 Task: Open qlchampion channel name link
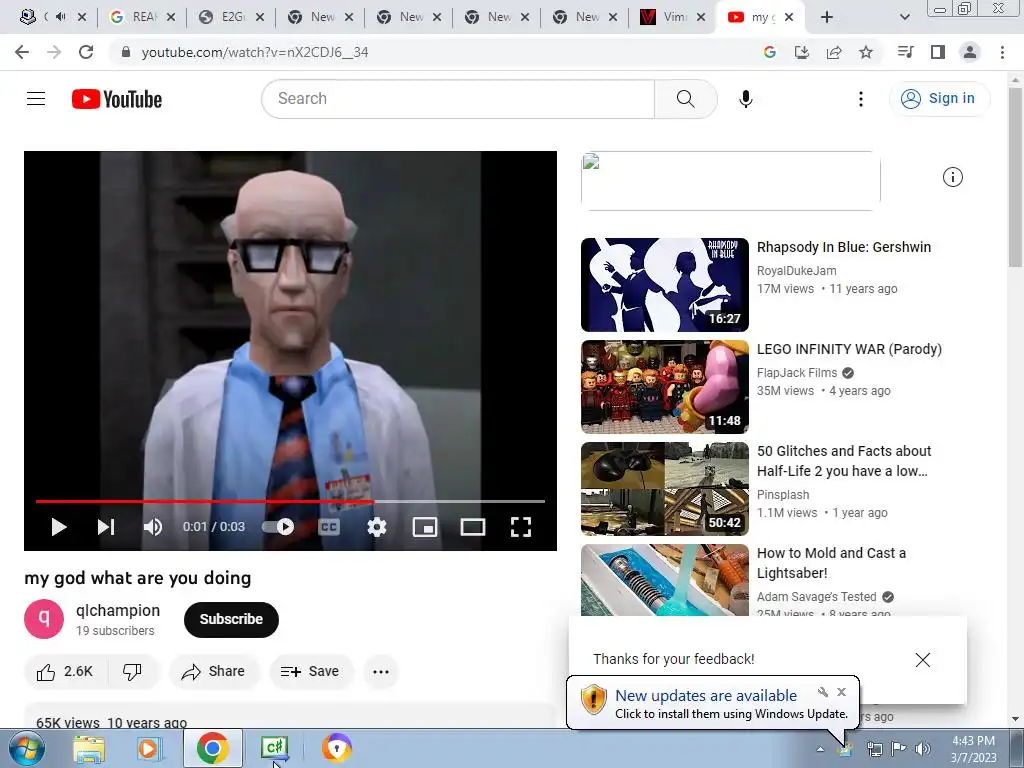tap(118, 611)
